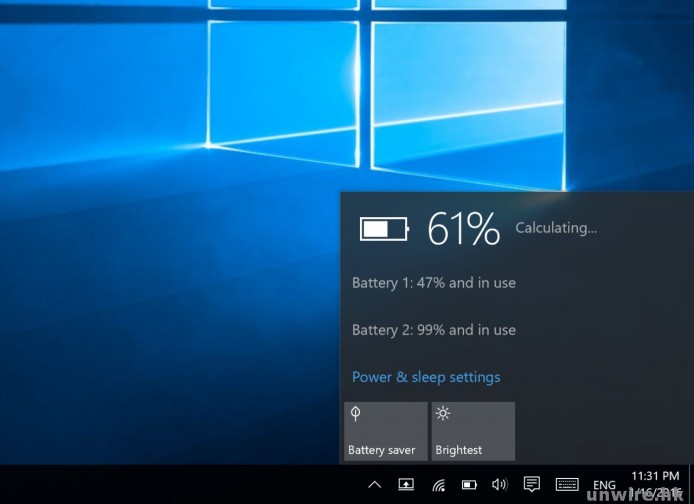
Task: Open the volume speaker tray icon
Action: [499, 485]
